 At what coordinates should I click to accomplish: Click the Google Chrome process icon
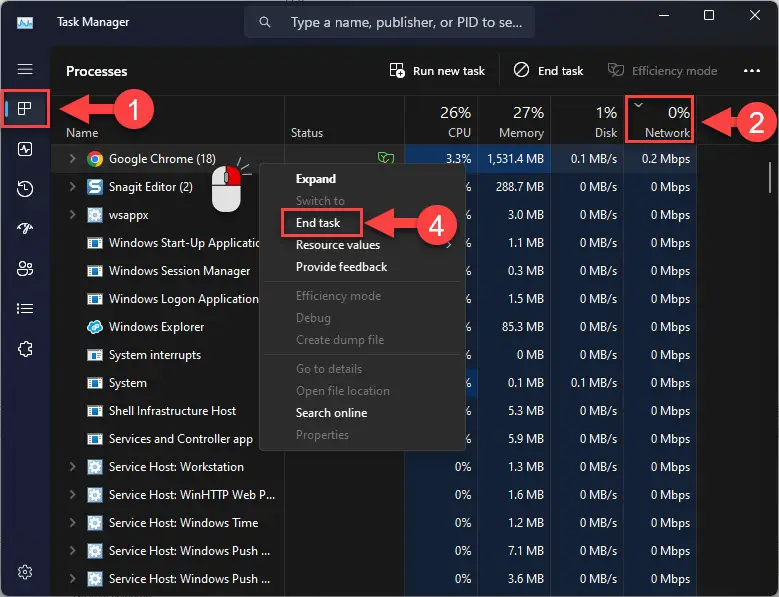pos(95,159)
